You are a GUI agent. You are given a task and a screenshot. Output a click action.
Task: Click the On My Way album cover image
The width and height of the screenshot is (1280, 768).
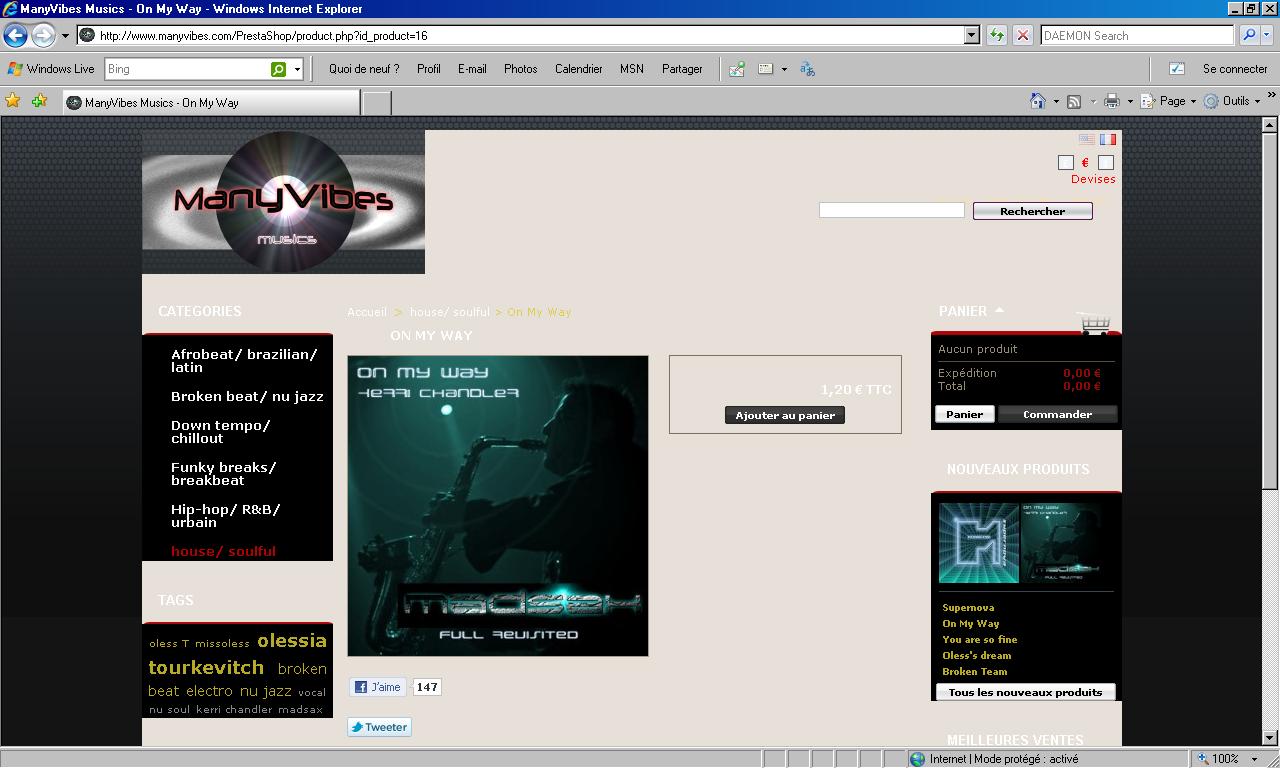point(498,506)
